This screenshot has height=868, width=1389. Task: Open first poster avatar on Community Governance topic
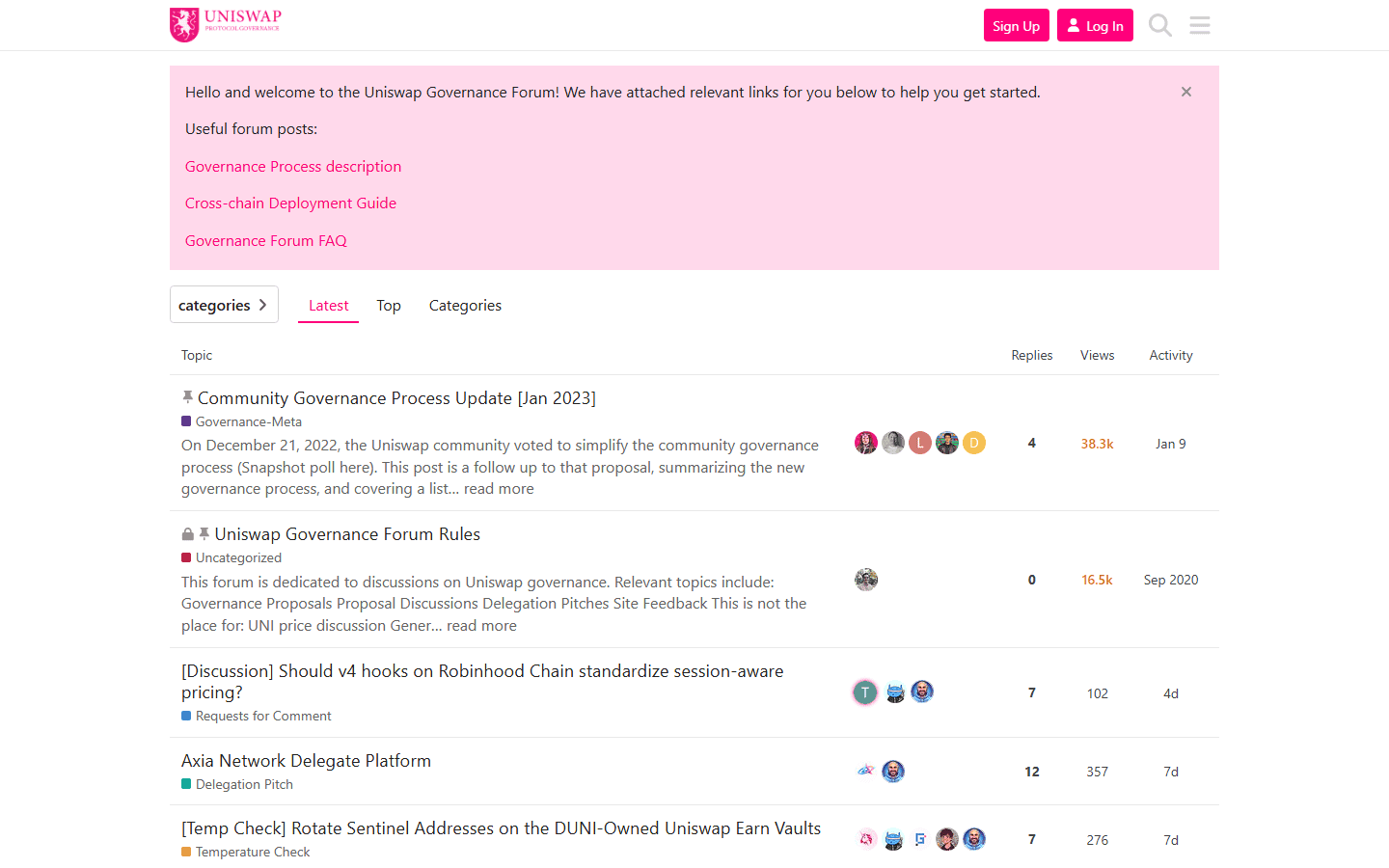(866, 443)
